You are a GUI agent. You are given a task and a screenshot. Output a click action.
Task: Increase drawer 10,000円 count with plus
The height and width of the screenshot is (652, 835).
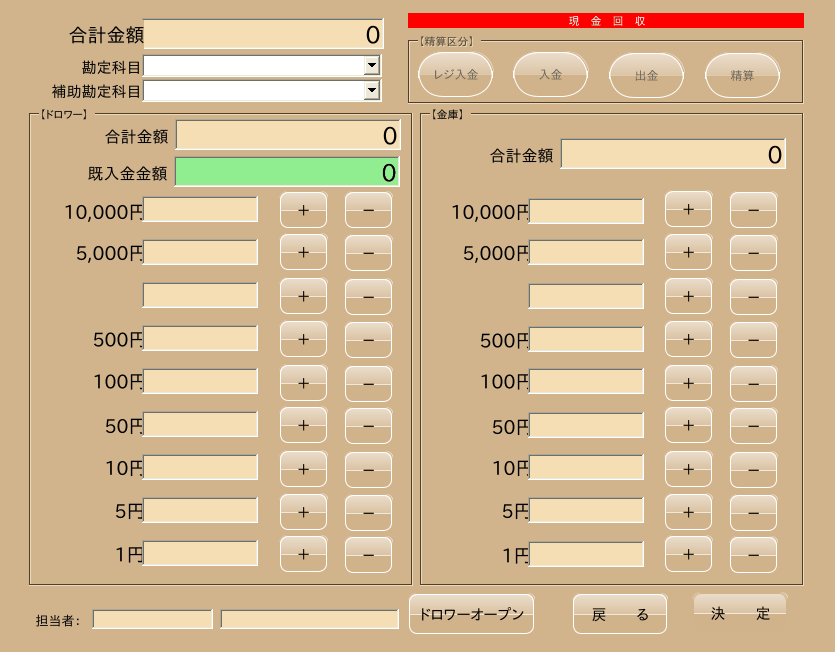point(304,210)
